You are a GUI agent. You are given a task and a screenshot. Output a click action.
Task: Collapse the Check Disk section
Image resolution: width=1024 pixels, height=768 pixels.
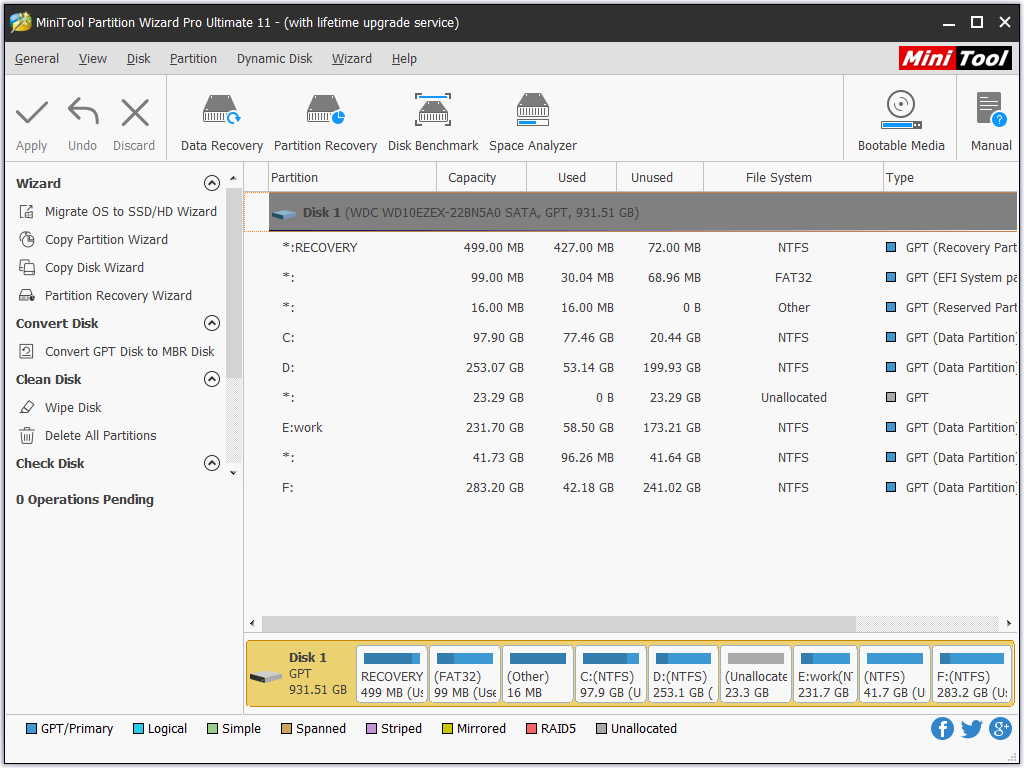click(212, 464)
